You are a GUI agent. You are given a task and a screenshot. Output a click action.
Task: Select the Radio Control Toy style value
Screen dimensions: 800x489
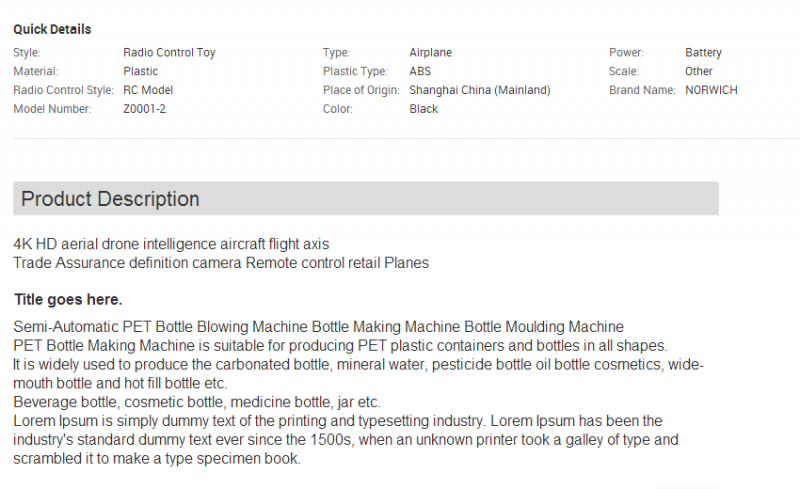[169, 53]
